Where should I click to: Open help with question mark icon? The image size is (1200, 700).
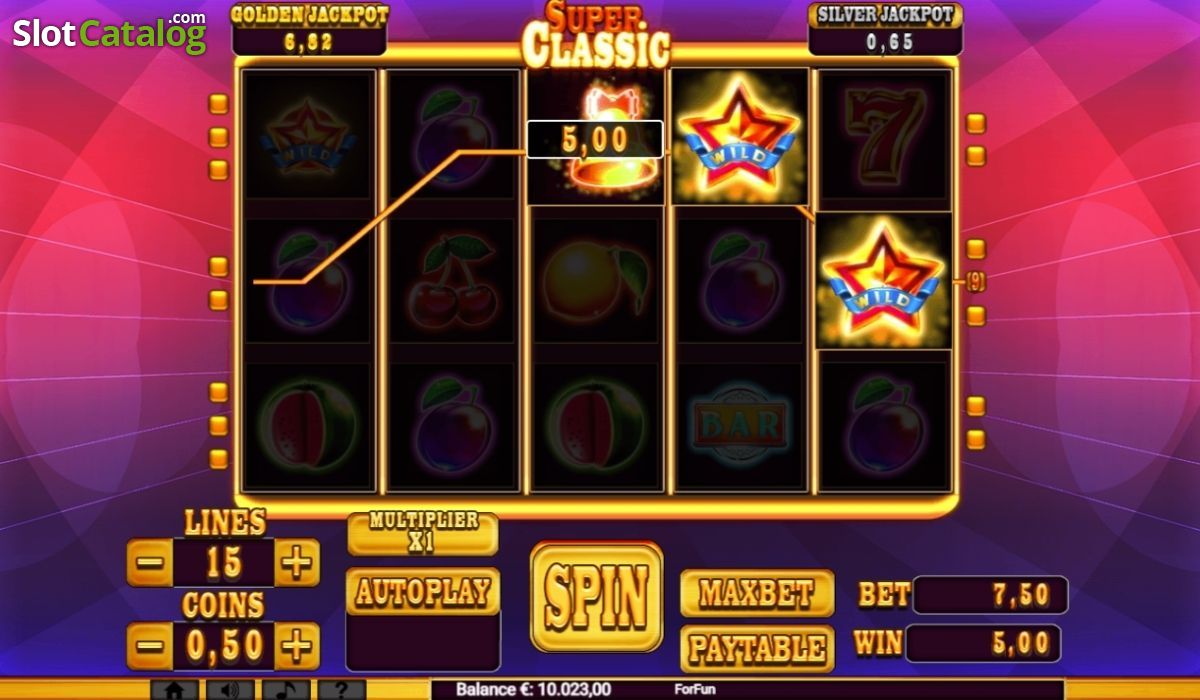(342, 690)
